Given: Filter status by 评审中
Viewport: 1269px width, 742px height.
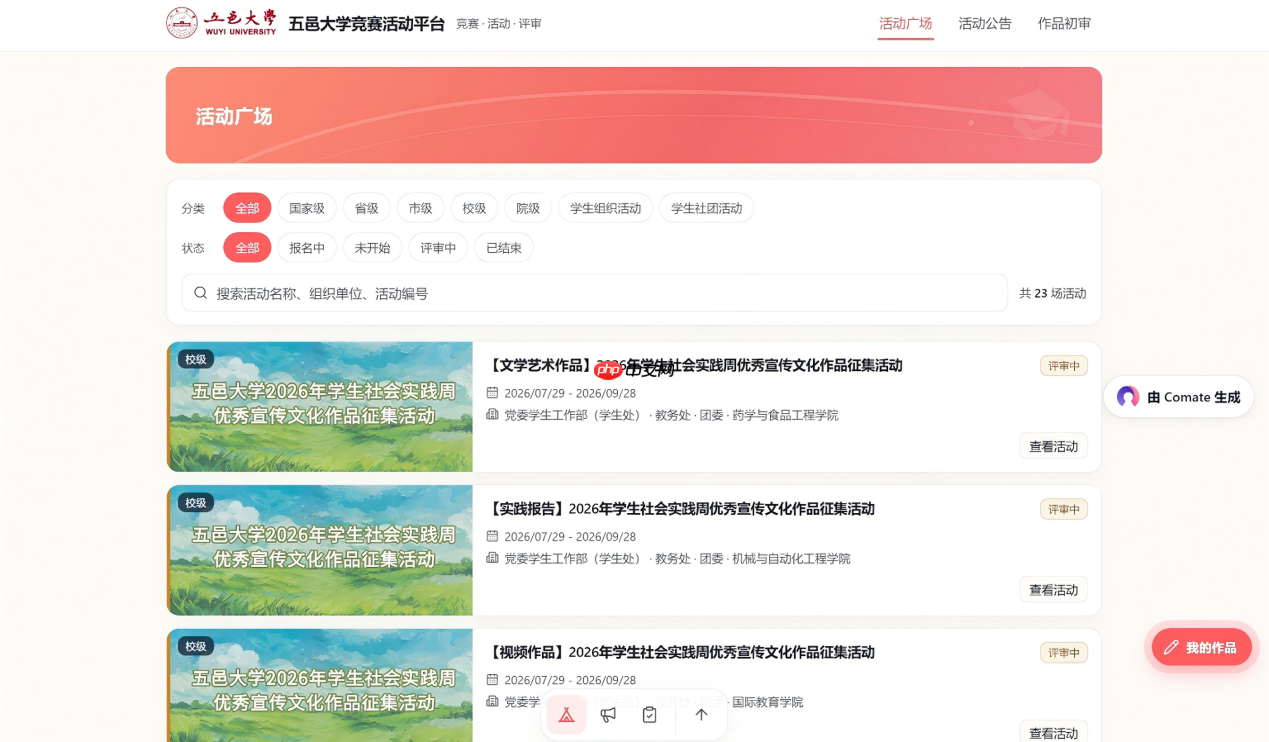Looking at the screenshot, I should pyautogui.click(x=438, y=247).
